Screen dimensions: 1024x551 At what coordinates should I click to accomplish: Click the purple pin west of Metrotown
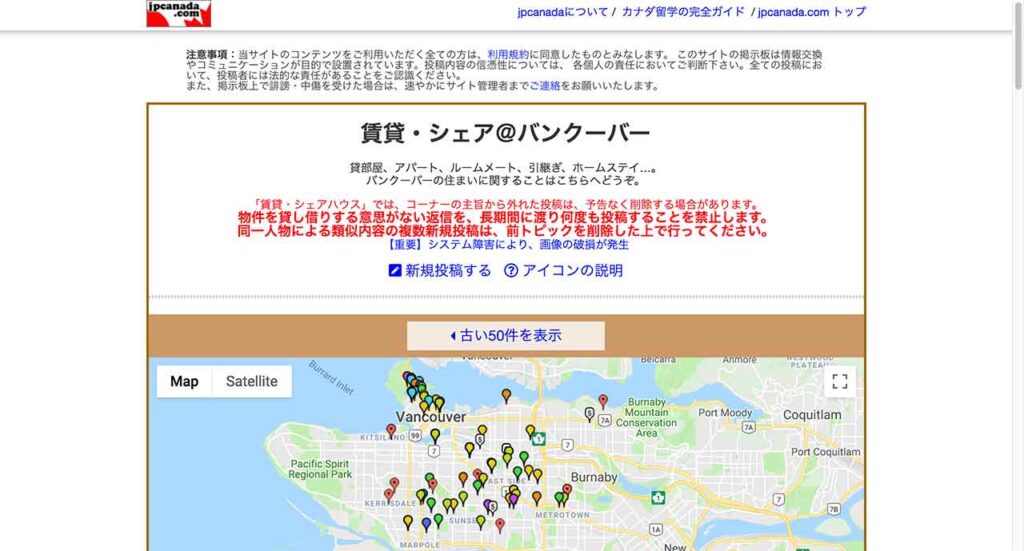point(514,498)
